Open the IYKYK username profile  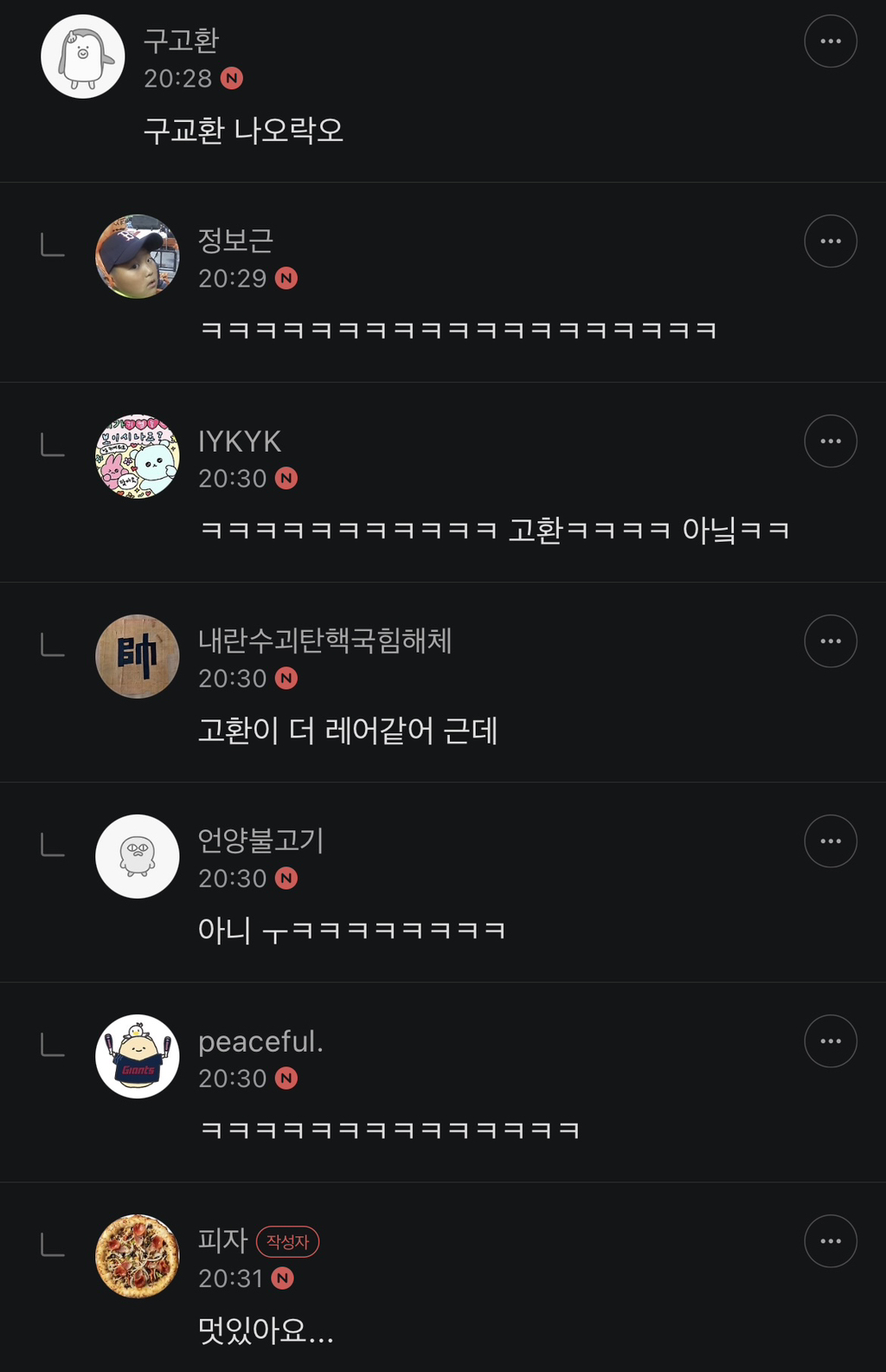(240, 441)
